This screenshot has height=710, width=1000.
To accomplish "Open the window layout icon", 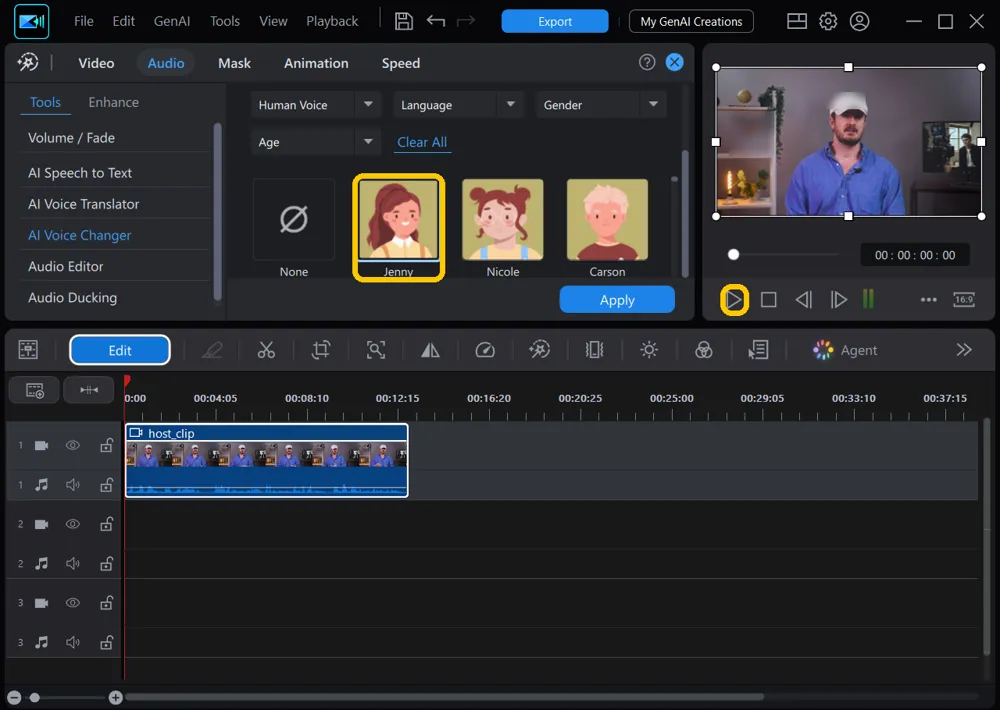I will click(x=797, y=21).
